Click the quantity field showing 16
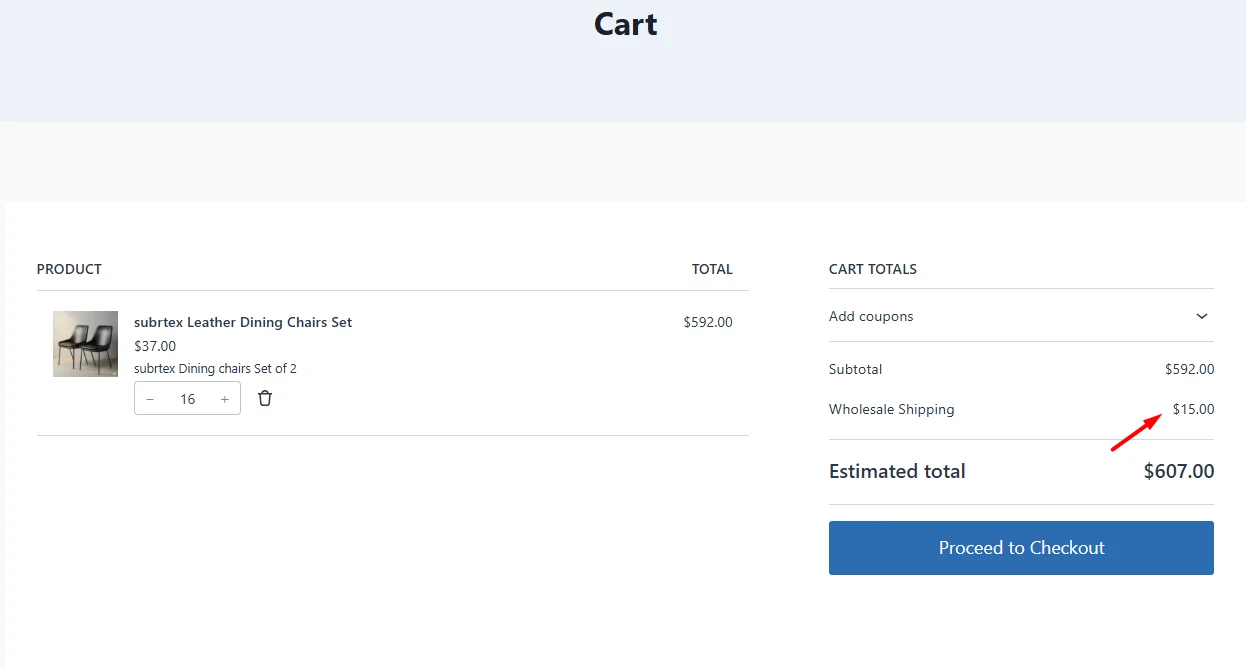Viewport: 1246px width, 669px height. point(188,399)
